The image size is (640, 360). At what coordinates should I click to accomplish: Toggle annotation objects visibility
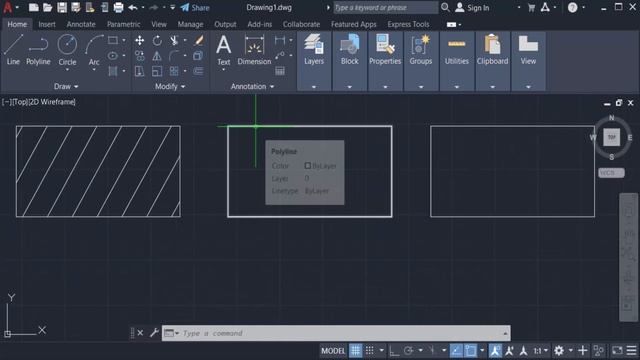tap(495, 351)
